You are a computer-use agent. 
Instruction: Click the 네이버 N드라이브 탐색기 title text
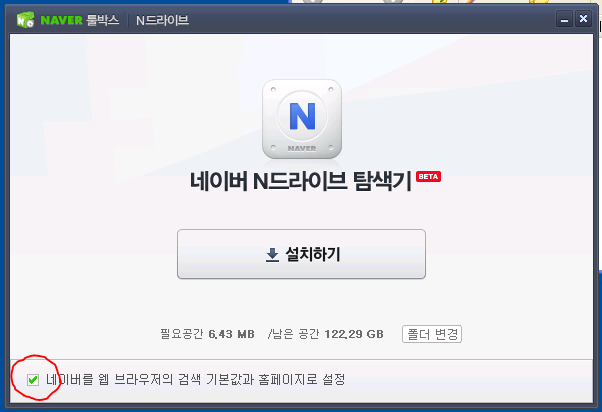click(x=301, y=181)
